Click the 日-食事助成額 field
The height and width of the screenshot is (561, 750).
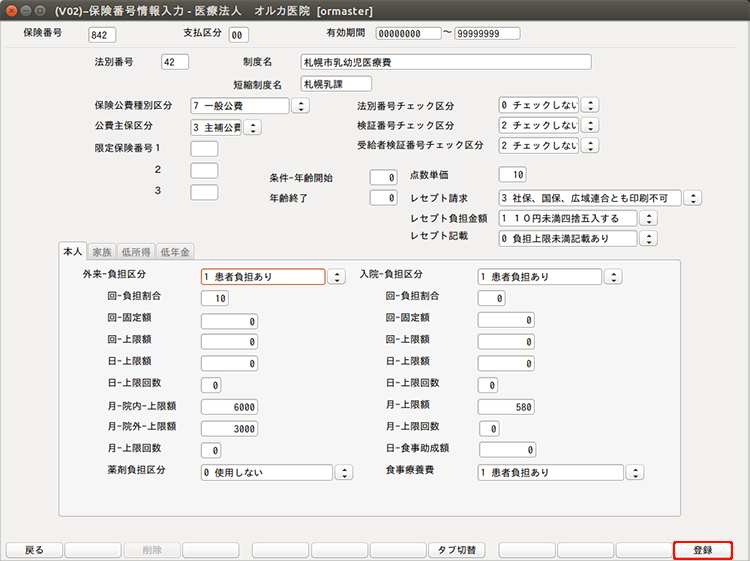tap(507, 450)
